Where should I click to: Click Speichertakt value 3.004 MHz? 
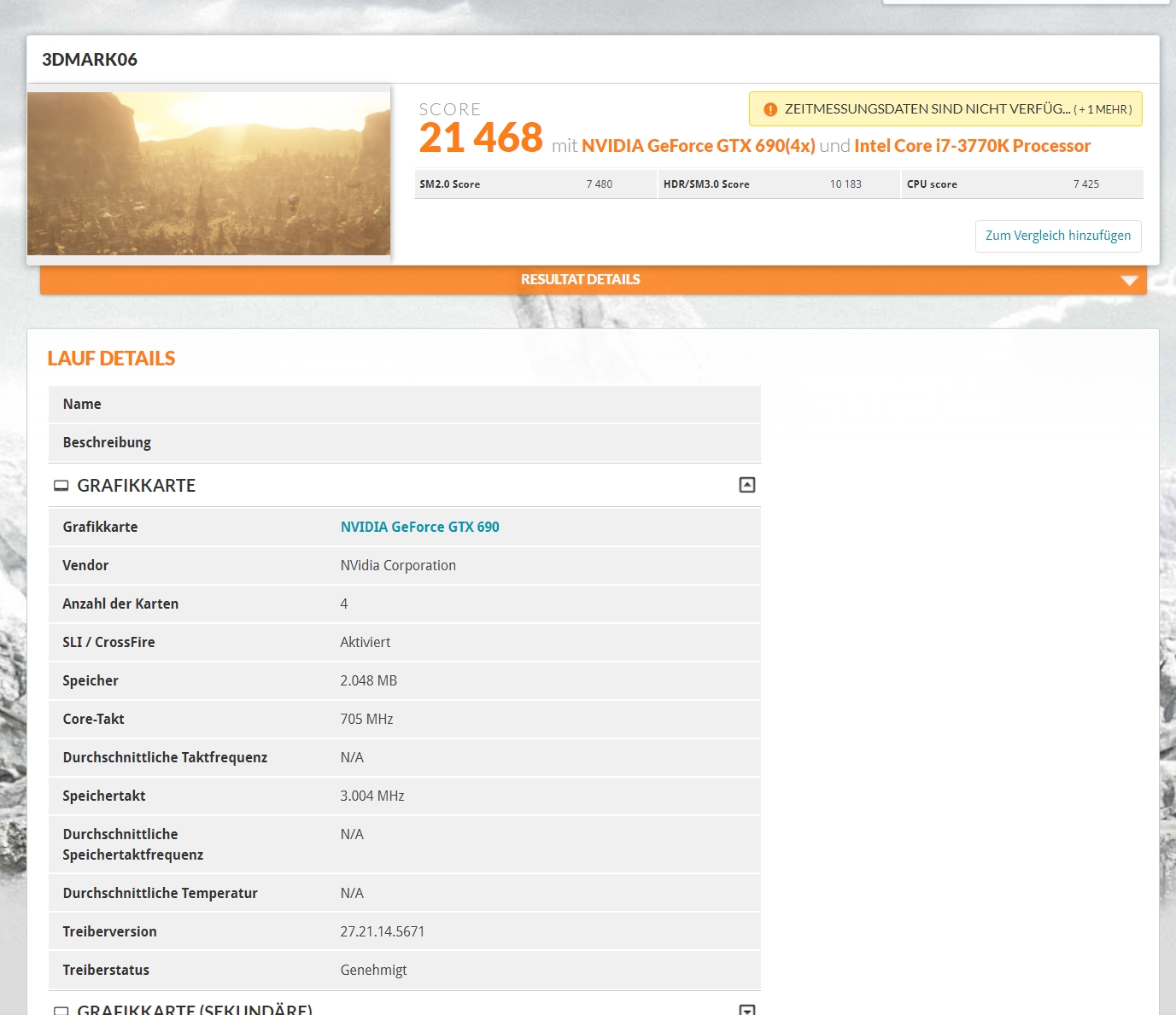[372, 796]
